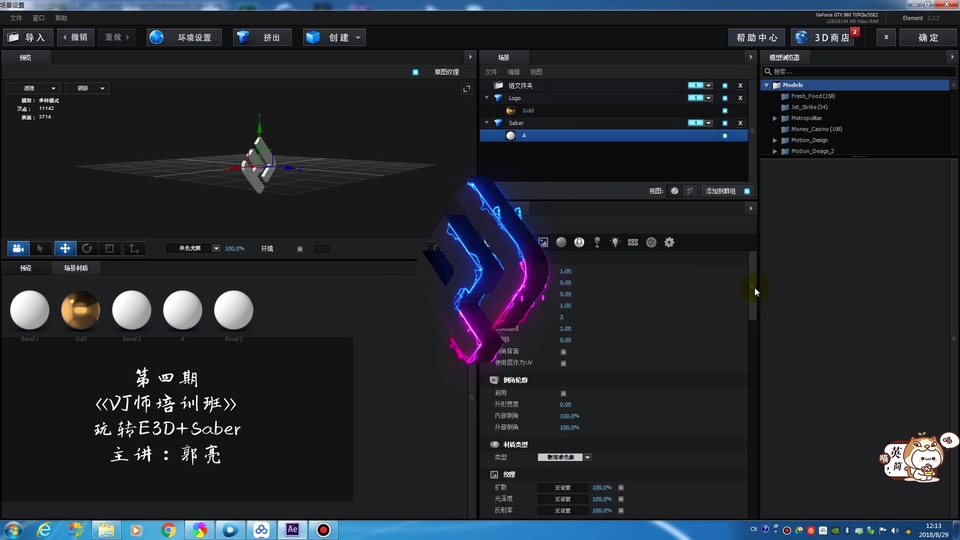
Task: Expand the Metropolitan folder
Action: 775,118
